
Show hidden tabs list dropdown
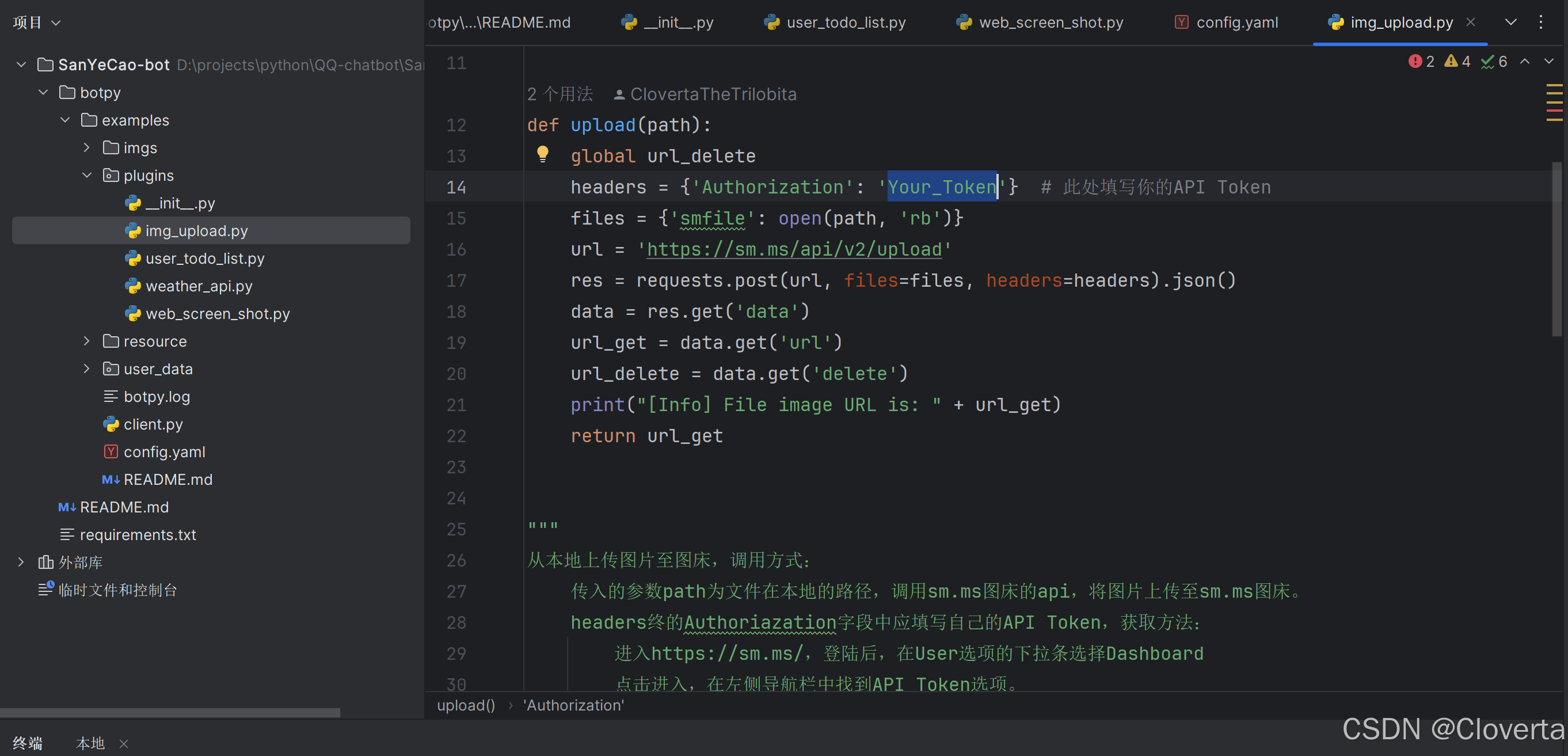click(1510, 22)
